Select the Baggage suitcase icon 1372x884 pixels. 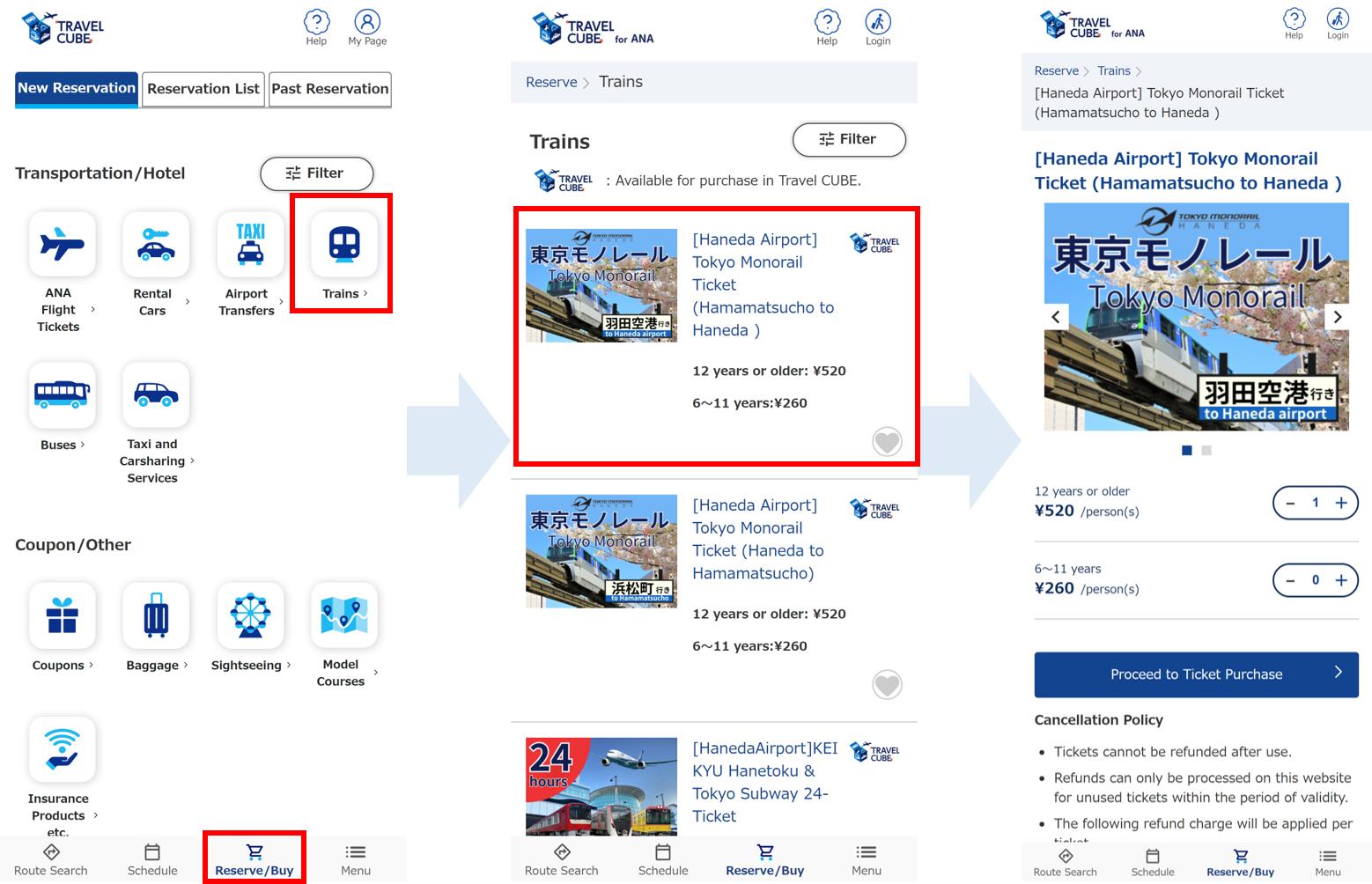click(156, 615)
